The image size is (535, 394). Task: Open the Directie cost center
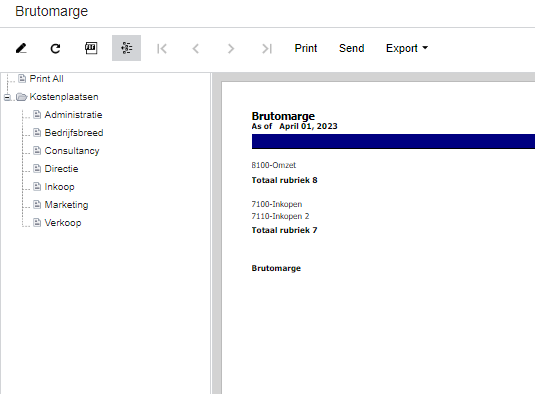[61, 169]
